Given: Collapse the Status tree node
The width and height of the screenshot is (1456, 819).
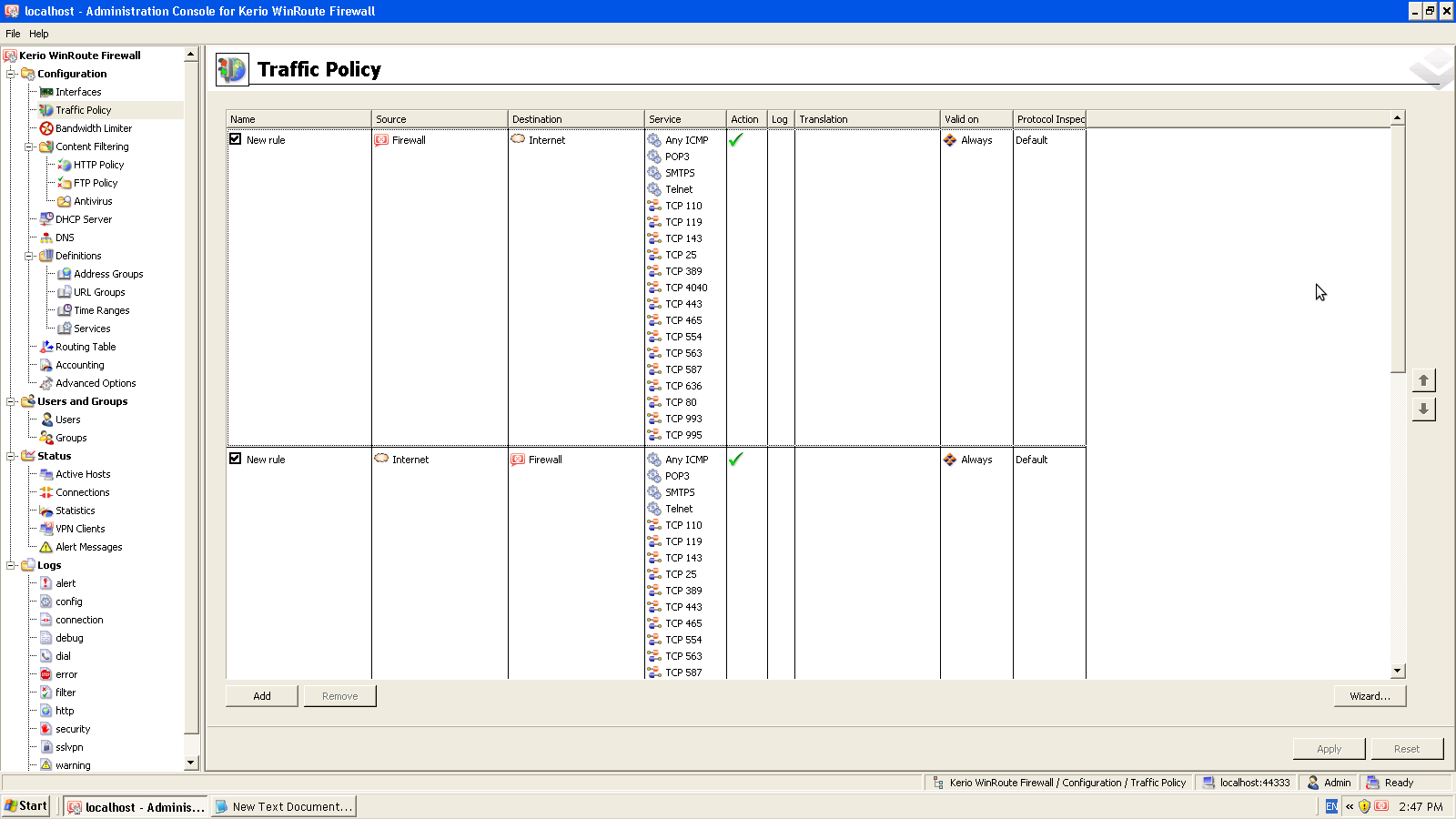Looking at the screenshot, I should (x=11, y=456).
